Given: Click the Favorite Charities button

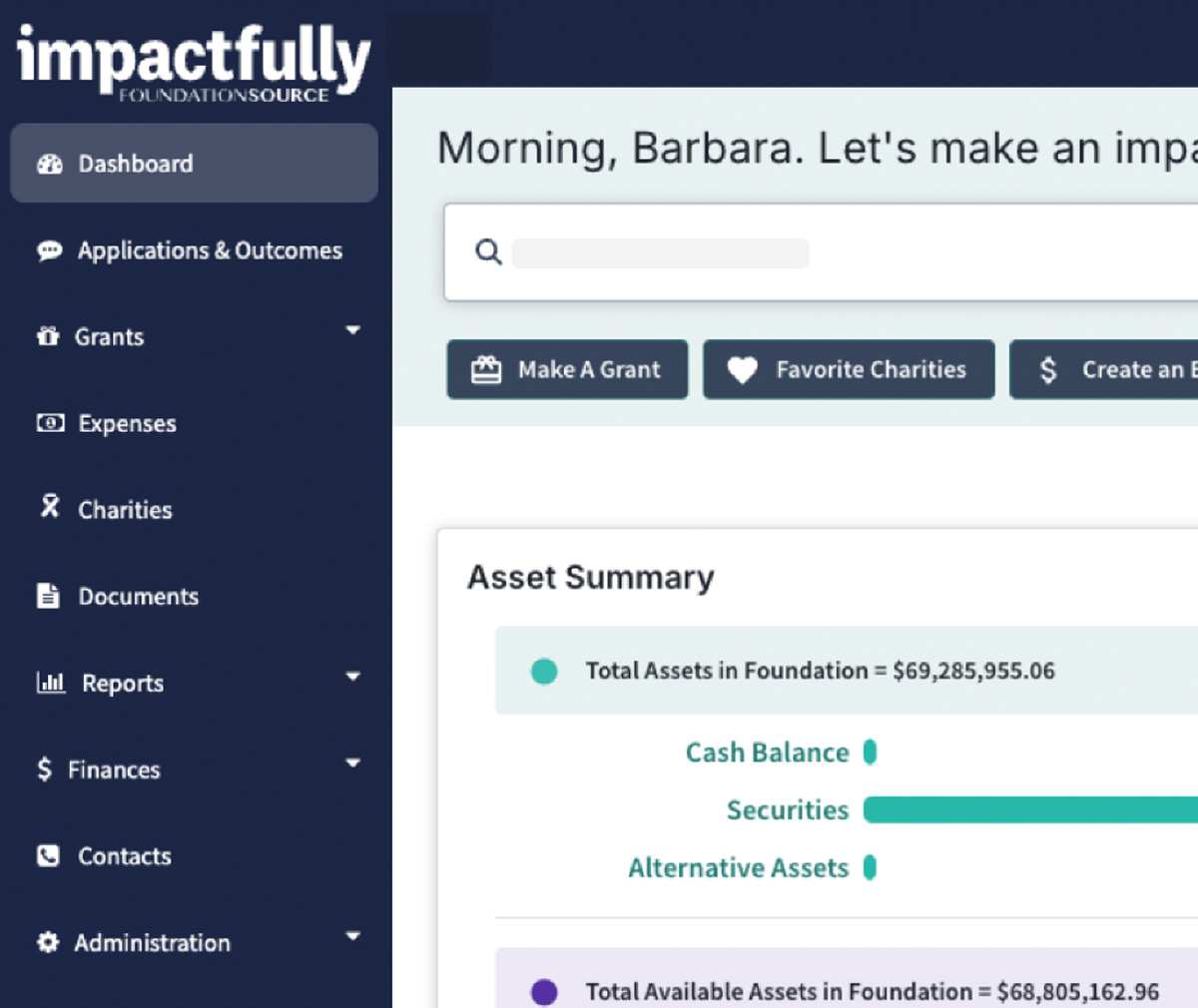Looking at the screenshot, I should pos(849,369).
